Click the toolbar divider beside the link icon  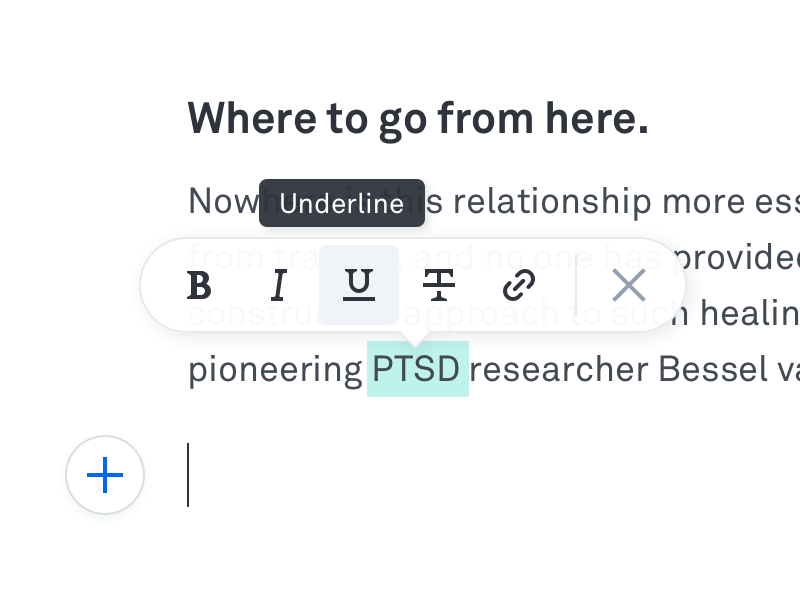(576, 285)
